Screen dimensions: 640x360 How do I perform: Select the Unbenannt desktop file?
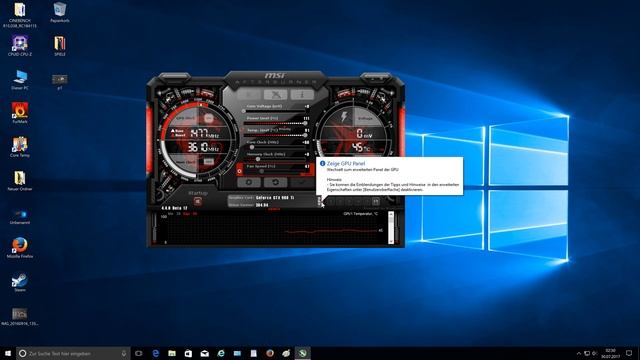click(x=20, y=216)
